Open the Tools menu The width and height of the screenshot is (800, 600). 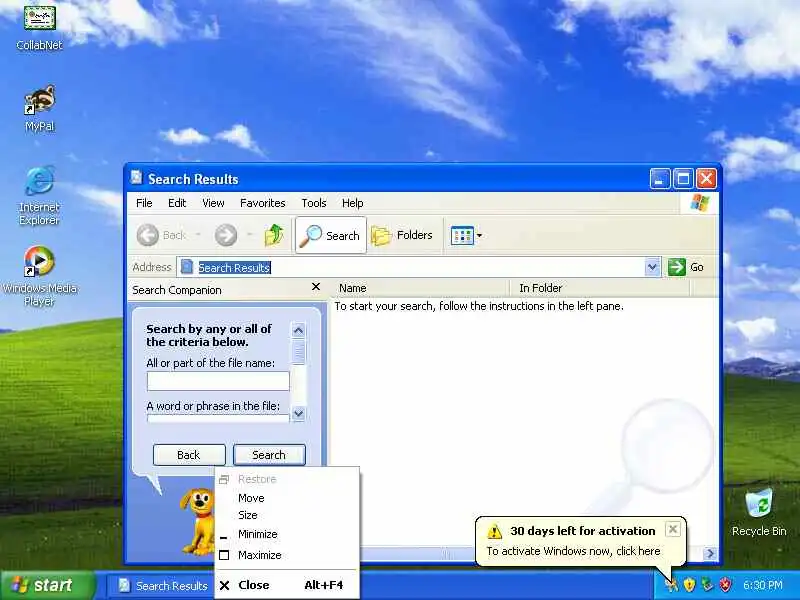tap(314, 203)
